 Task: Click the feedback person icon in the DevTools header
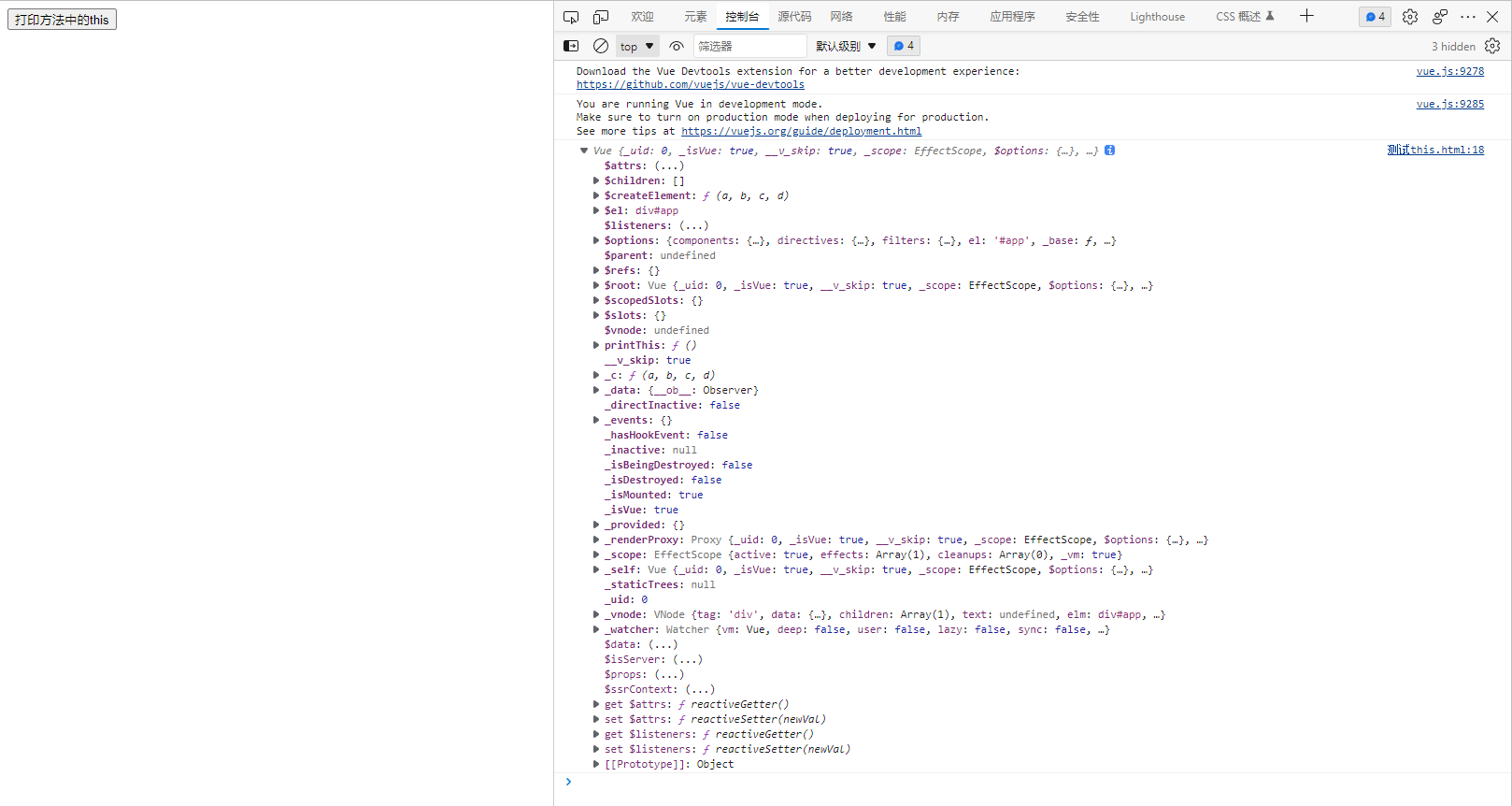1440,17
